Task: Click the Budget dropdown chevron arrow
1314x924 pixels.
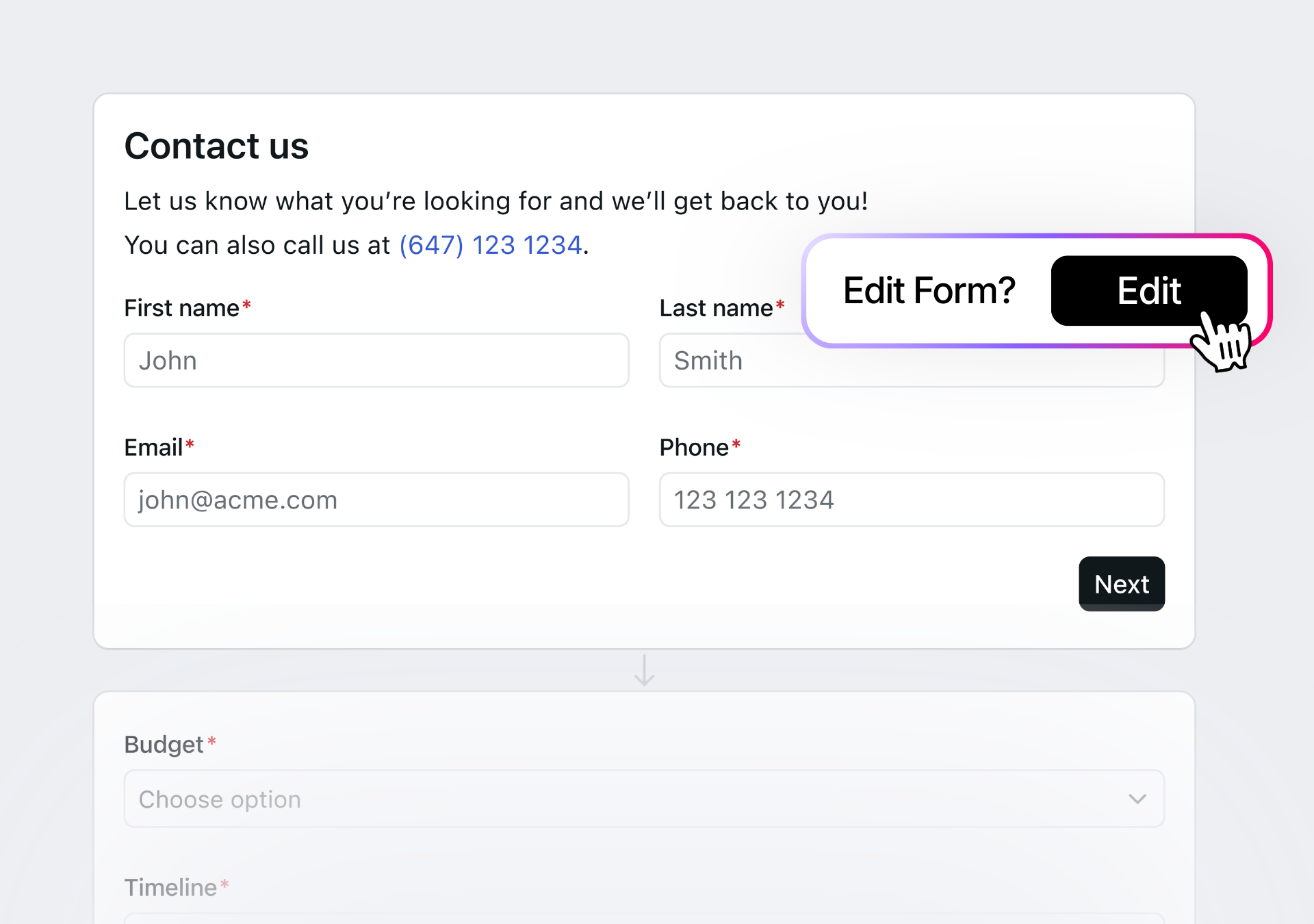Action: (1137, 799)
